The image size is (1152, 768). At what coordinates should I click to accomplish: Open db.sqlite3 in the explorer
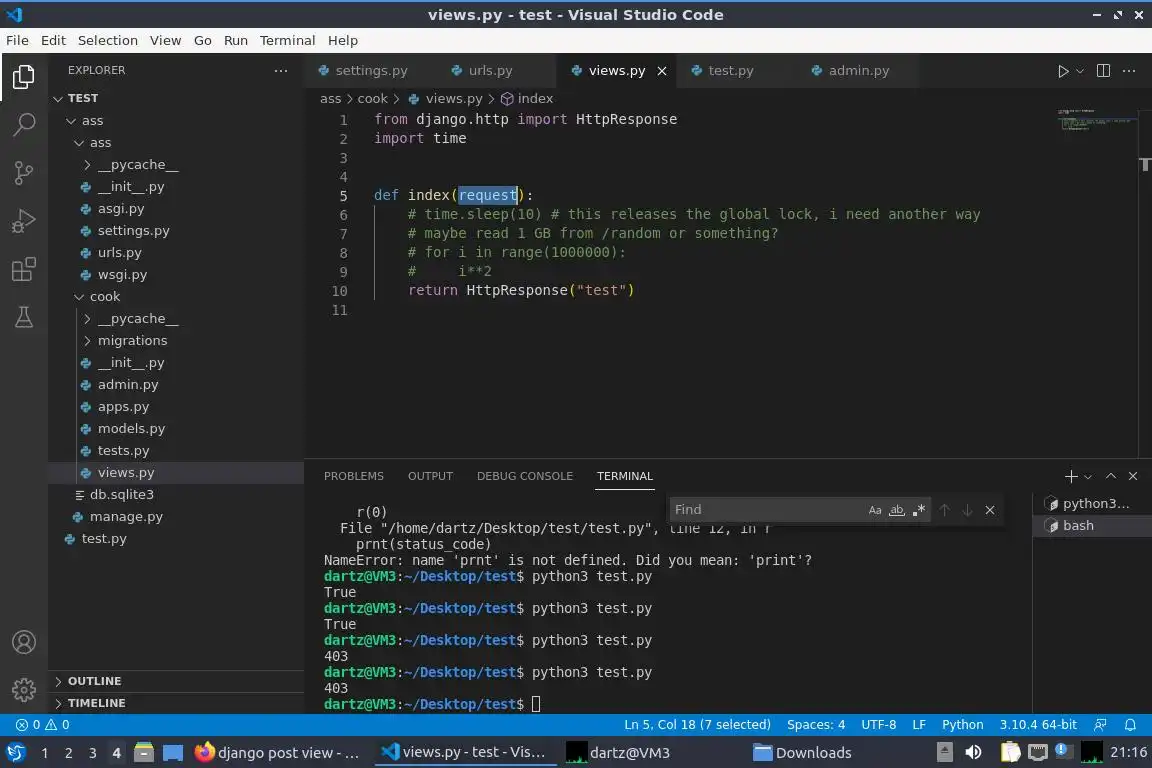point(121,495)
